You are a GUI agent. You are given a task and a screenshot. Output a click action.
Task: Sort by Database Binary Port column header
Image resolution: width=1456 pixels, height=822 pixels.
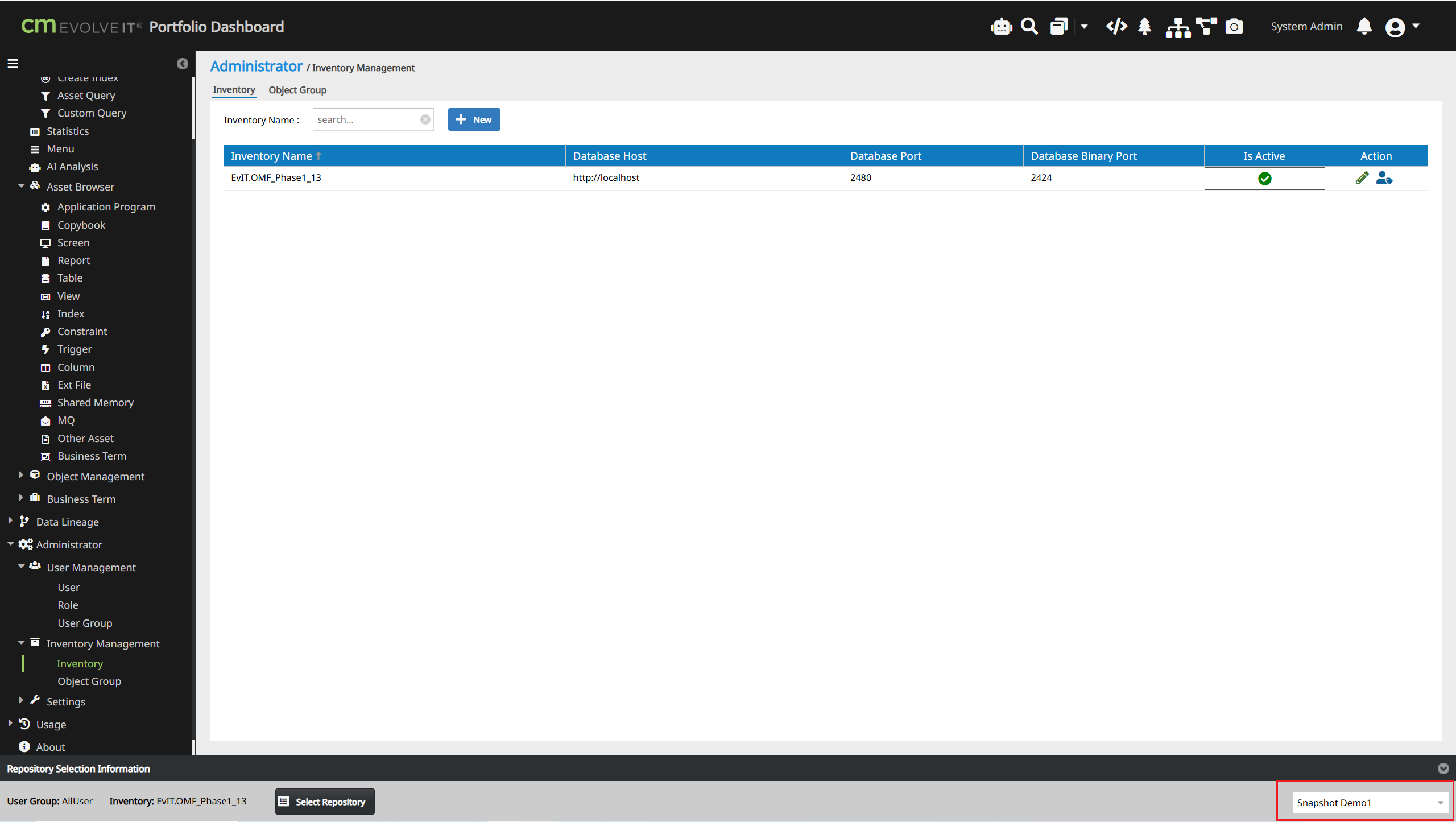coord(1113,156)
